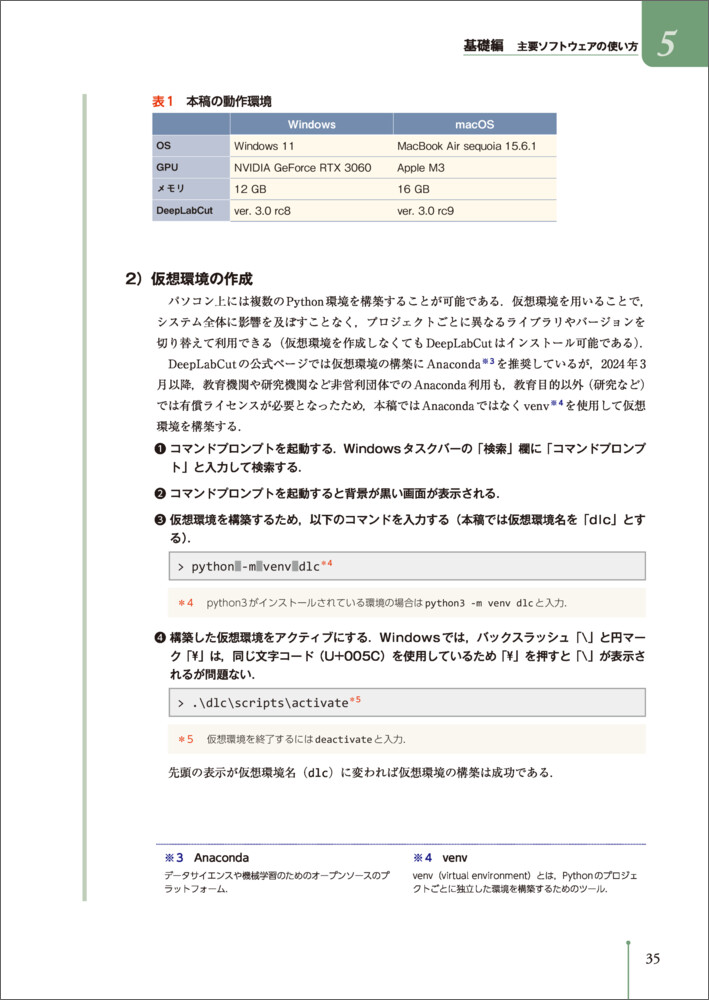Select the macOS column header in the table
Viewport: 709px width, 1000px height.
tap(475, 125)
